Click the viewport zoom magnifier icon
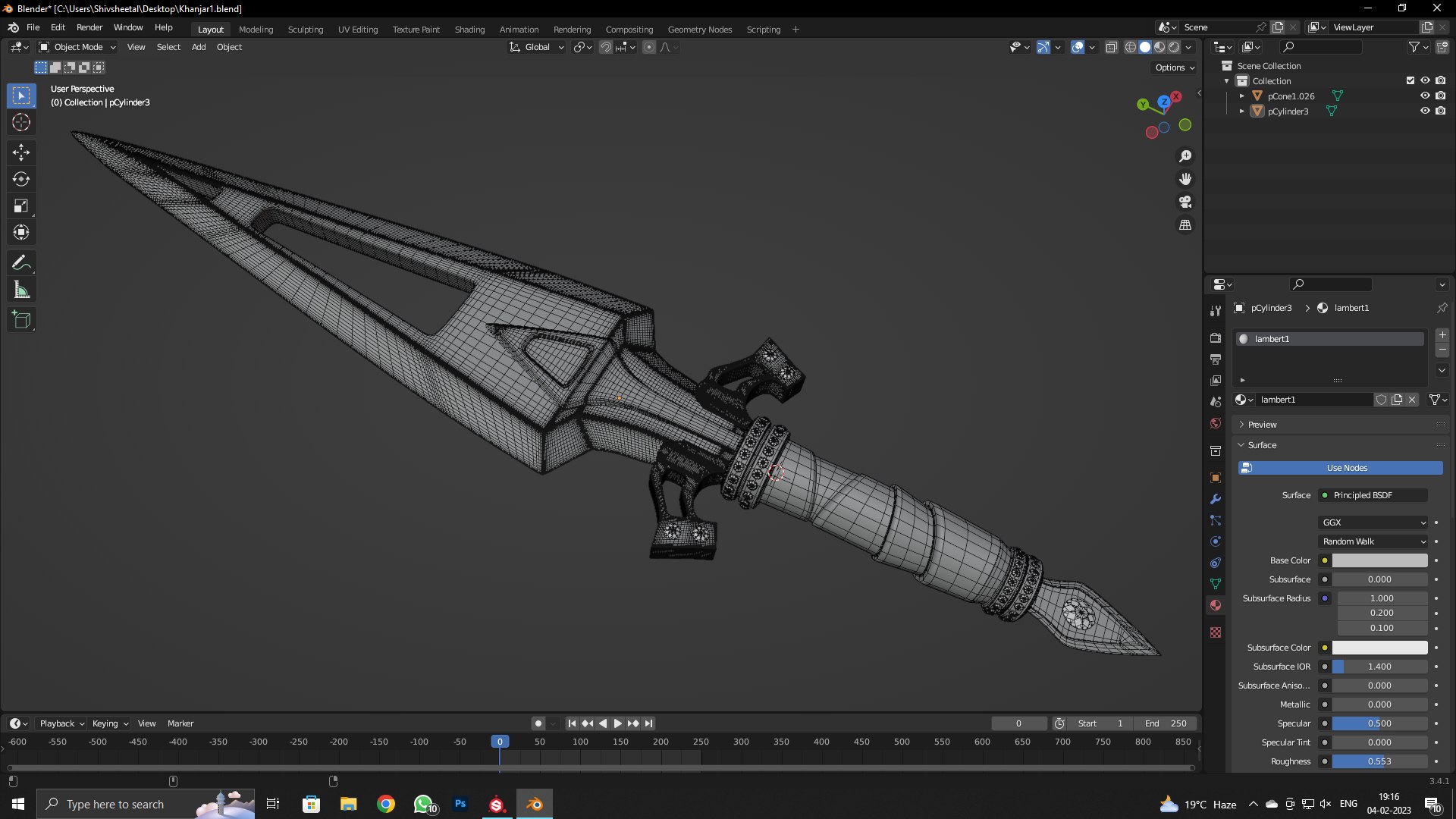The width and height of the screenshot is (1456, 819). click(1185, 156)
